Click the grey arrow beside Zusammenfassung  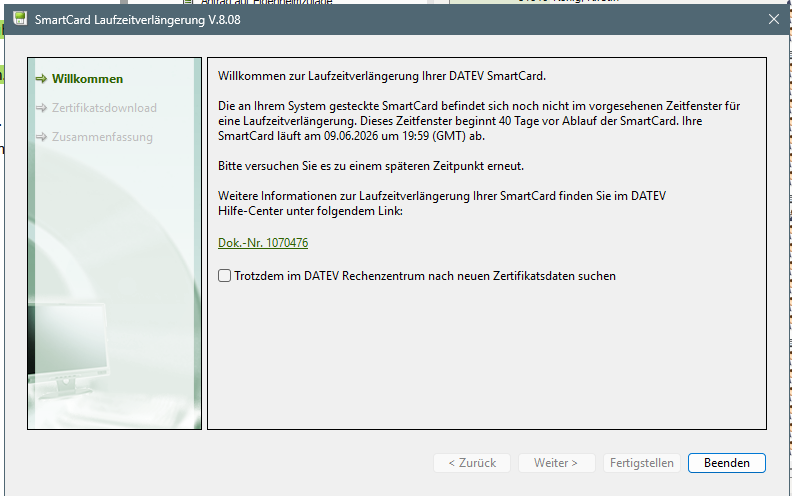click(x=41, y=137)
